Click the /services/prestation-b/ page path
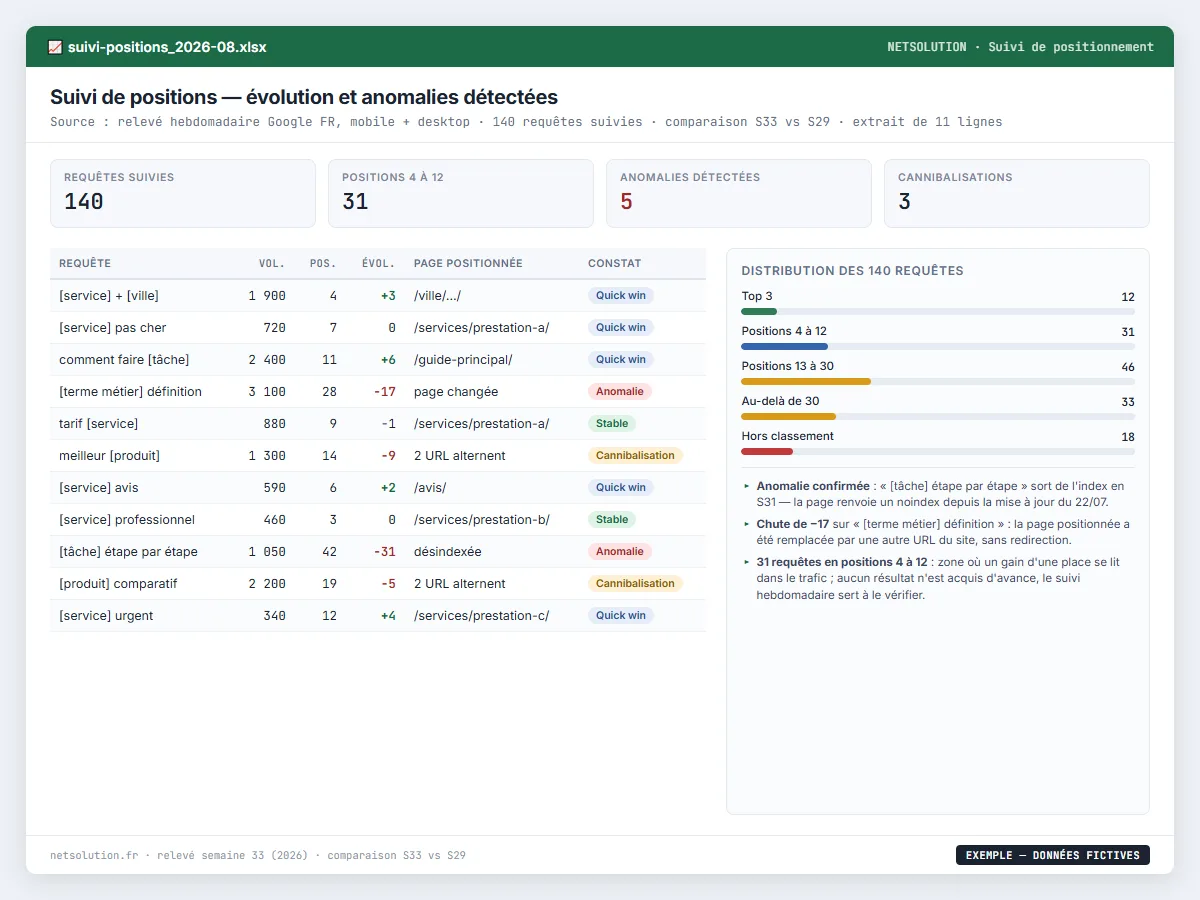Image resolution: width=1200 pixels, height=900 pixels. pyautogui.click(x=482, y=520)
